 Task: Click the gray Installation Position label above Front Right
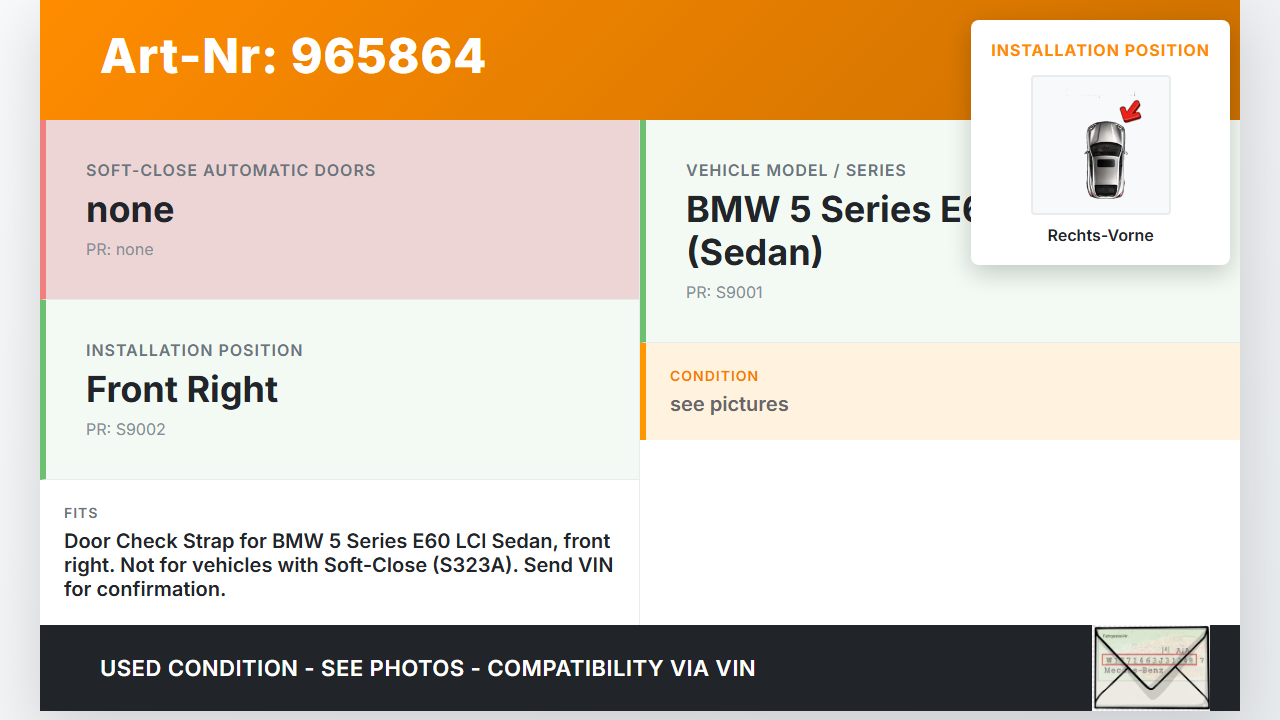pos(194,351)
